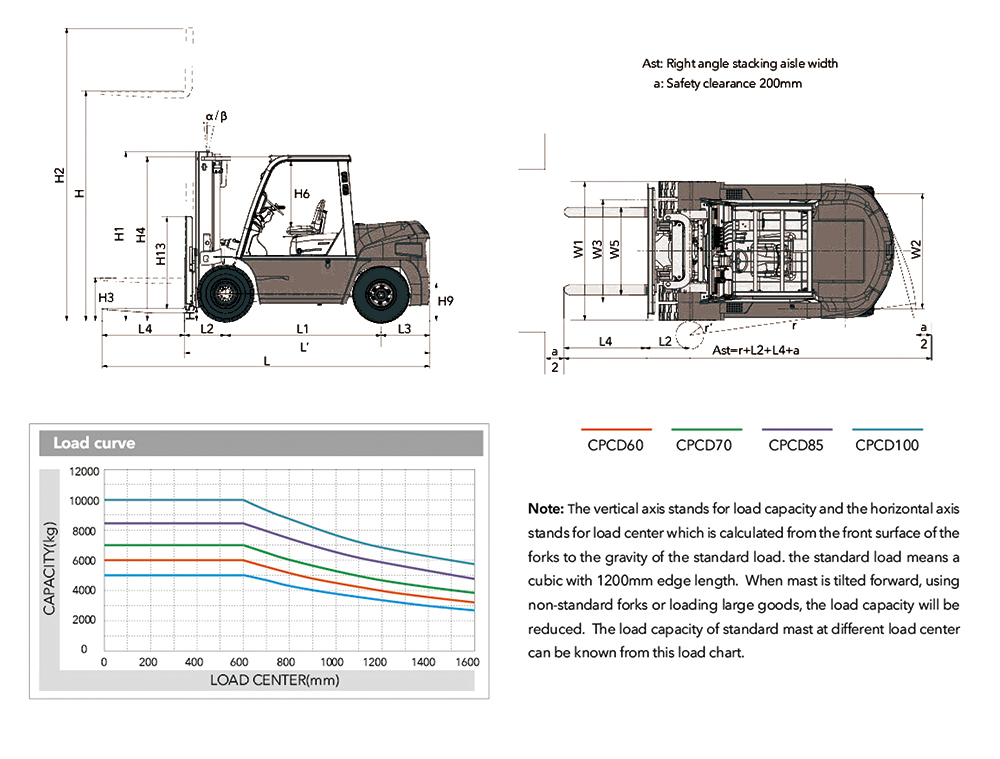Click the H9 label near the rear counterweight
This screenshot has height=759, width=1000.
[x=446, y=301]
